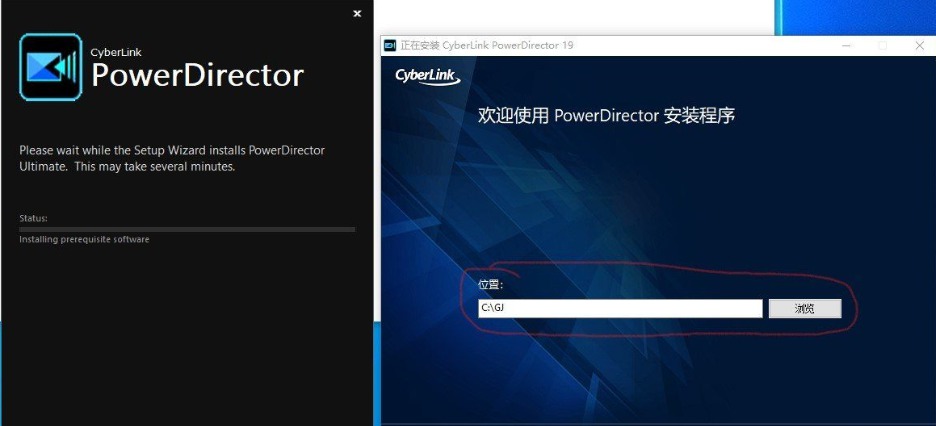
Task: Click the 浏览 browse button
Action: [x=805, y=308]
